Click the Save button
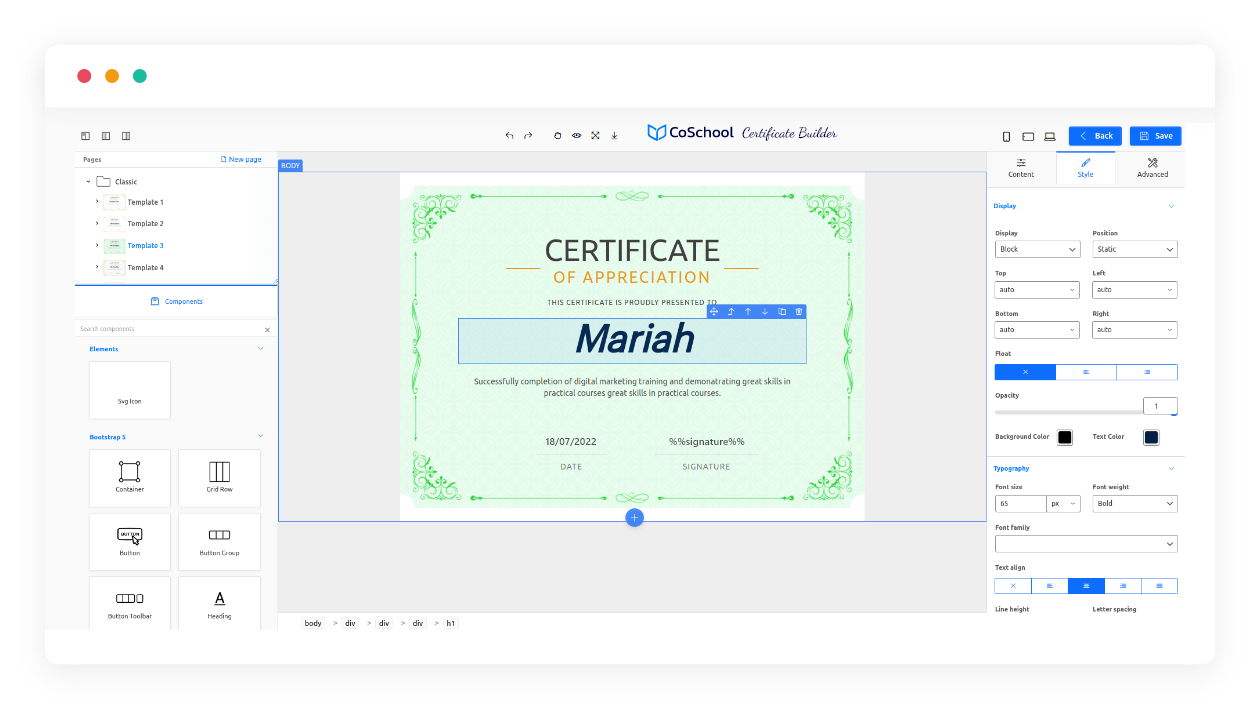 1155,136
